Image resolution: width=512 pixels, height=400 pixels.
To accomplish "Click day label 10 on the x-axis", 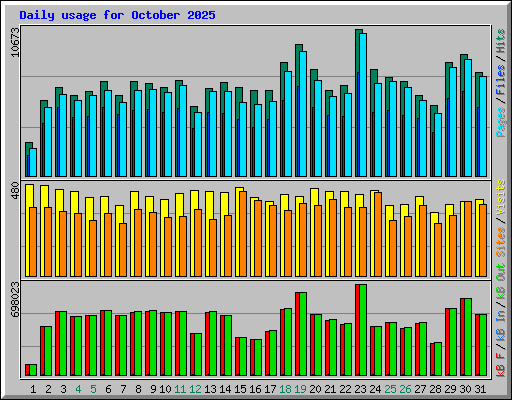I will [165, 389].
